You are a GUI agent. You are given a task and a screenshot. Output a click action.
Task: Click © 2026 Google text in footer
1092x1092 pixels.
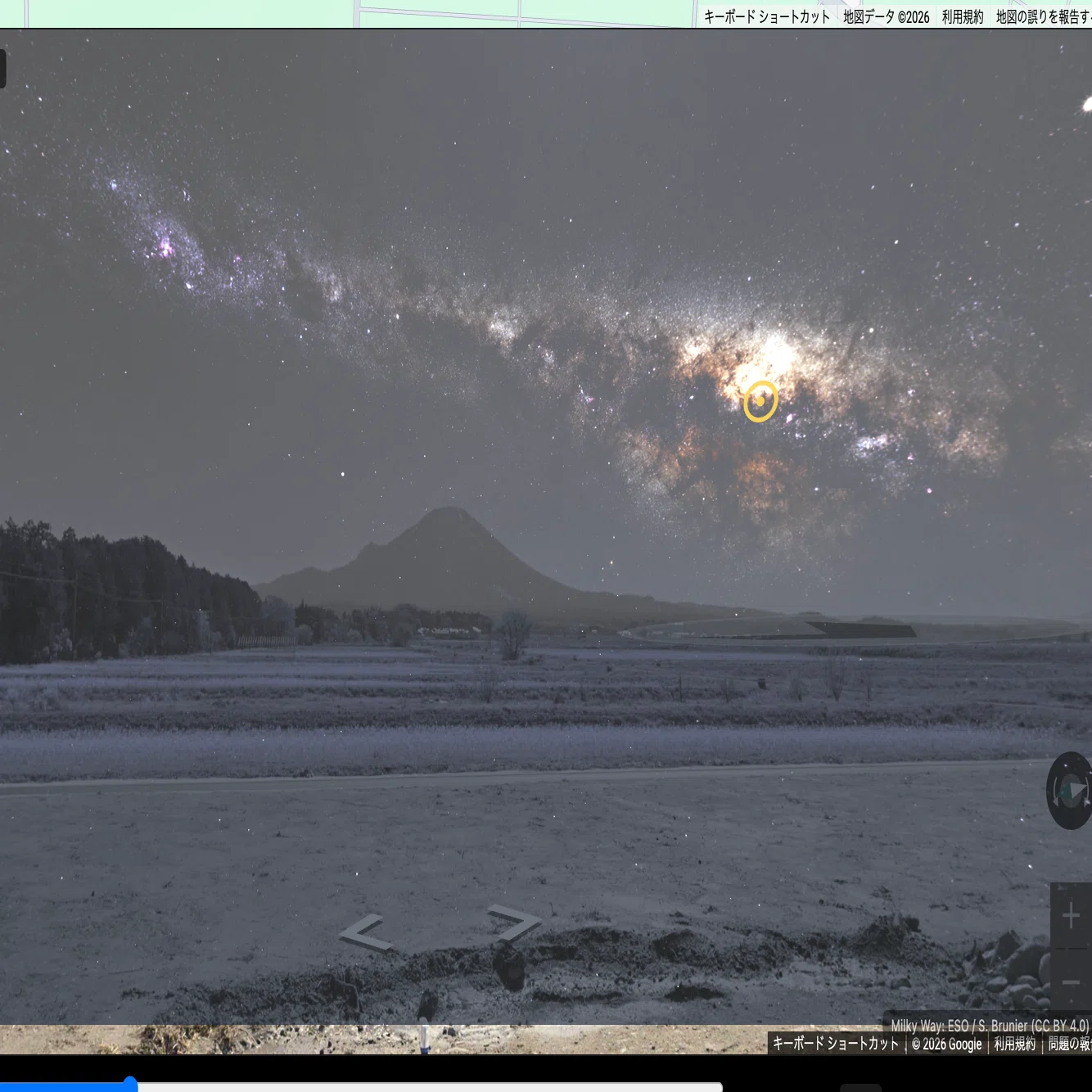pos(947,1044)
